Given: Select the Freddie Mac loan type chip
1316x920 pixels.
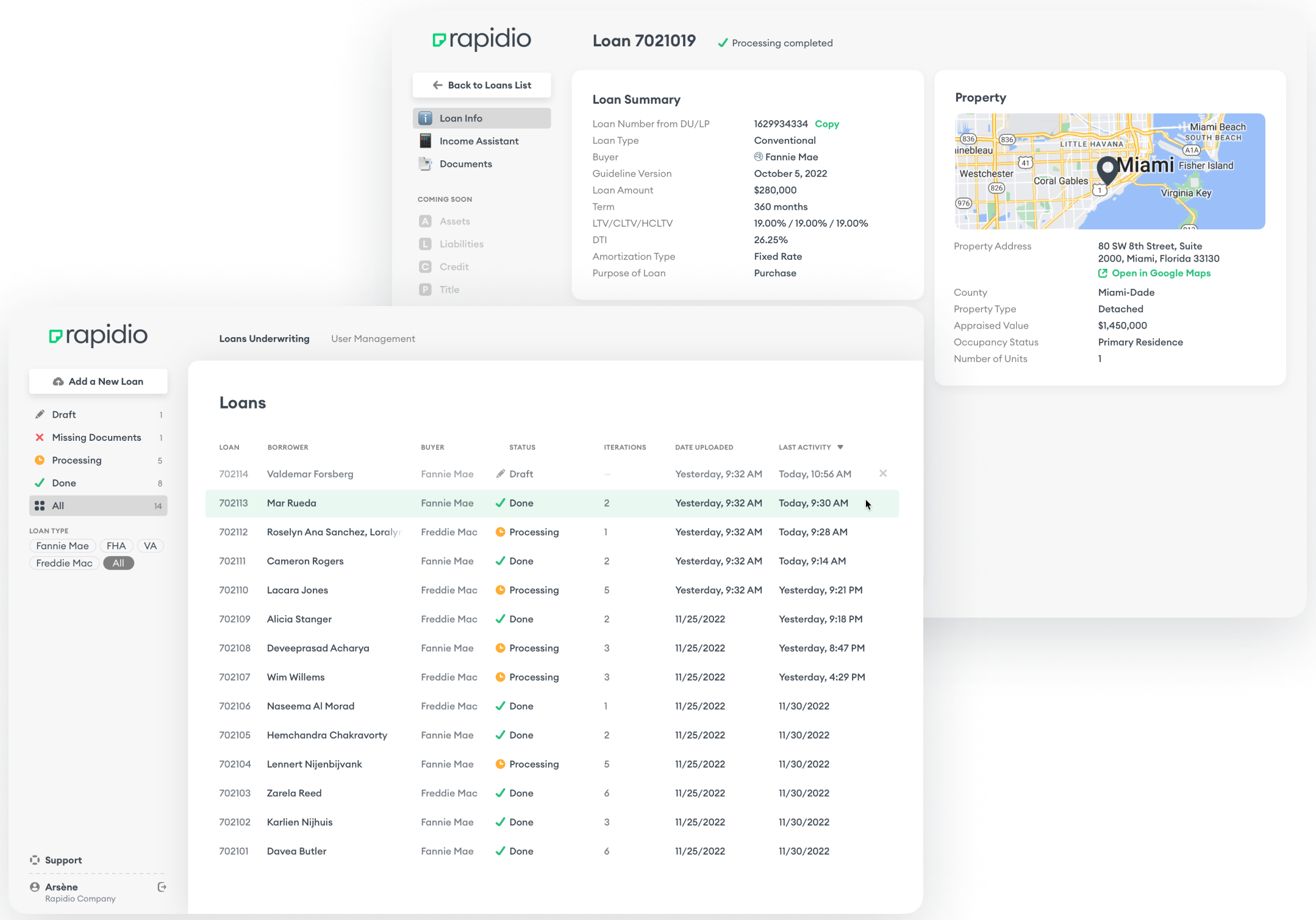Looking at the screenshot, I should (x=64, y=563).
